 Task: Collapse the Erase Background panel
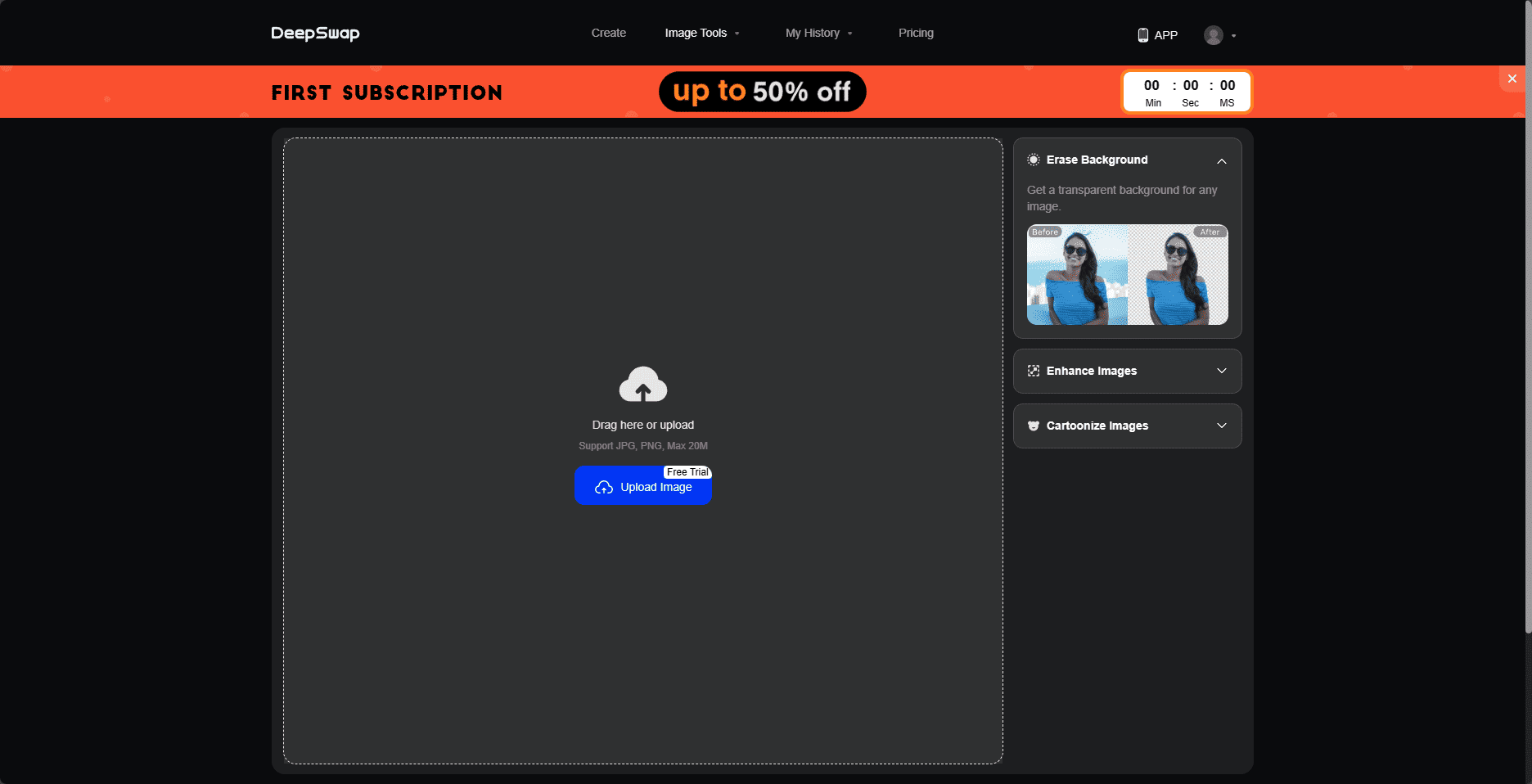click(x=1222, y=160)
